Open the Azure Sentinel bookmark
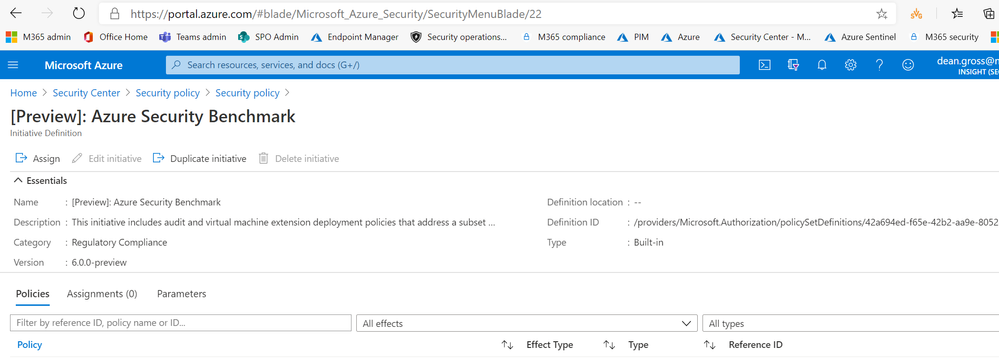Viewport: 999px width, 363px height. pyautogui.click(x=860, y=37)
